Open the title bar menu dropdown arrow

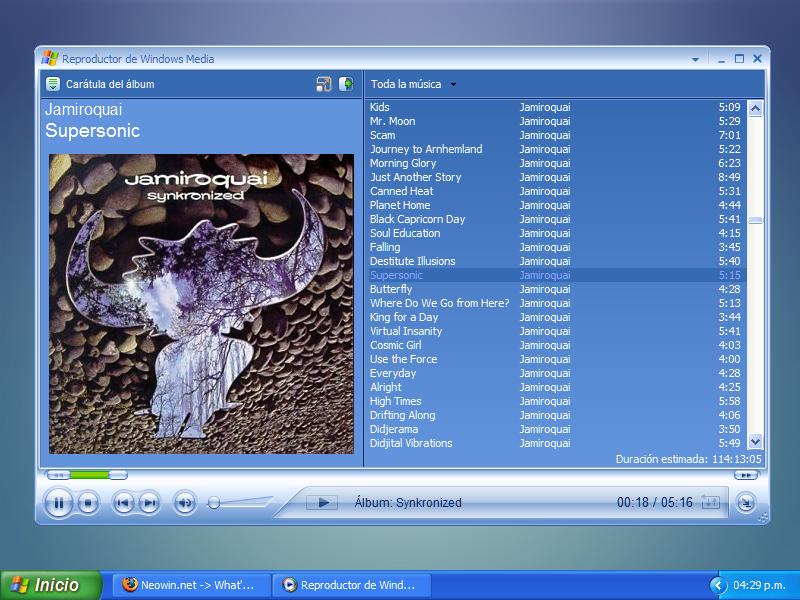coord(695,60)
